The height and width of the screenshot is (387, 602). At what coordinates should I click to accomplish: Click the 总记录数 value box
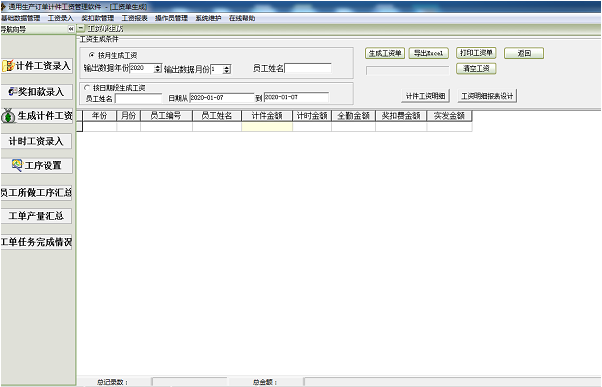189,382
